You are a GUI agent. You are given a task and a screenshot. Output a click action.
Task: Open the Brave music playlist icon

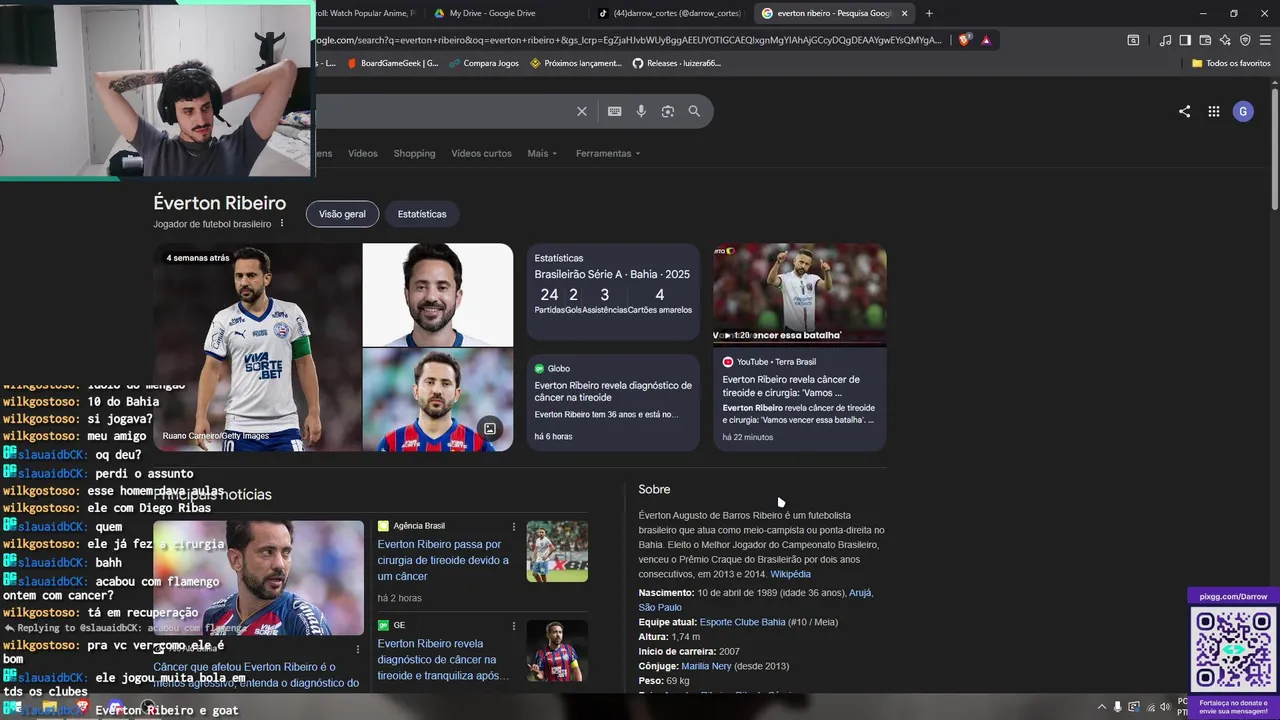(1165, 40)
